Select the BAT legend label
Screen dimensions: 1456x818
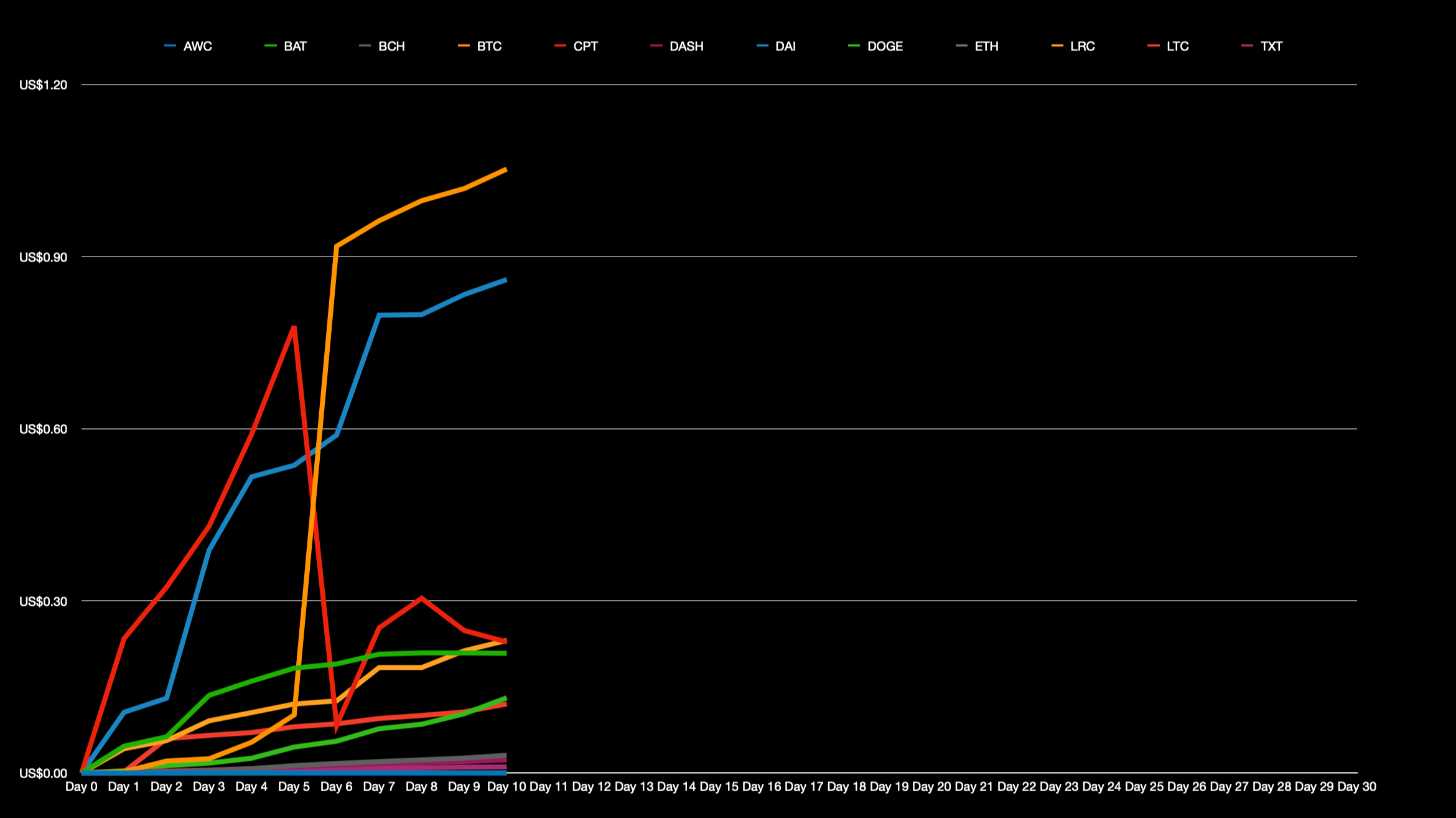[x=294, y=47]
